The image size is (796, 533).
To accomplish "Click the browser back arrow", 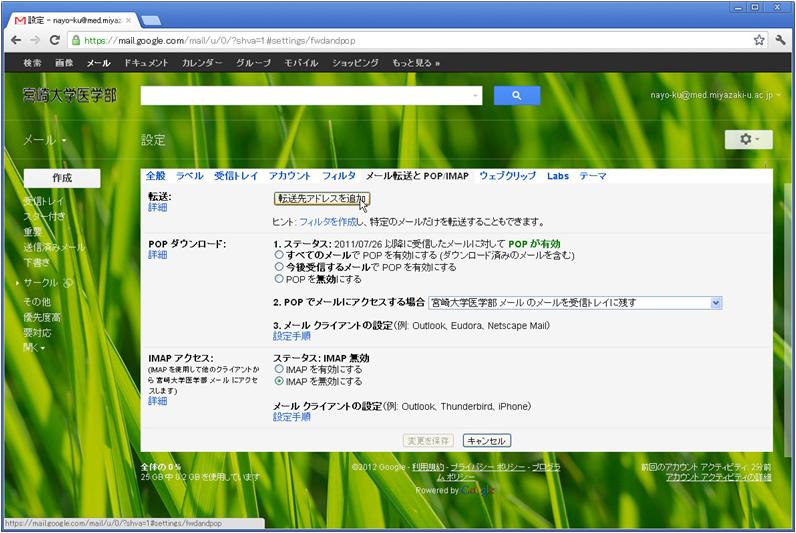I will [x=15, y=40].
